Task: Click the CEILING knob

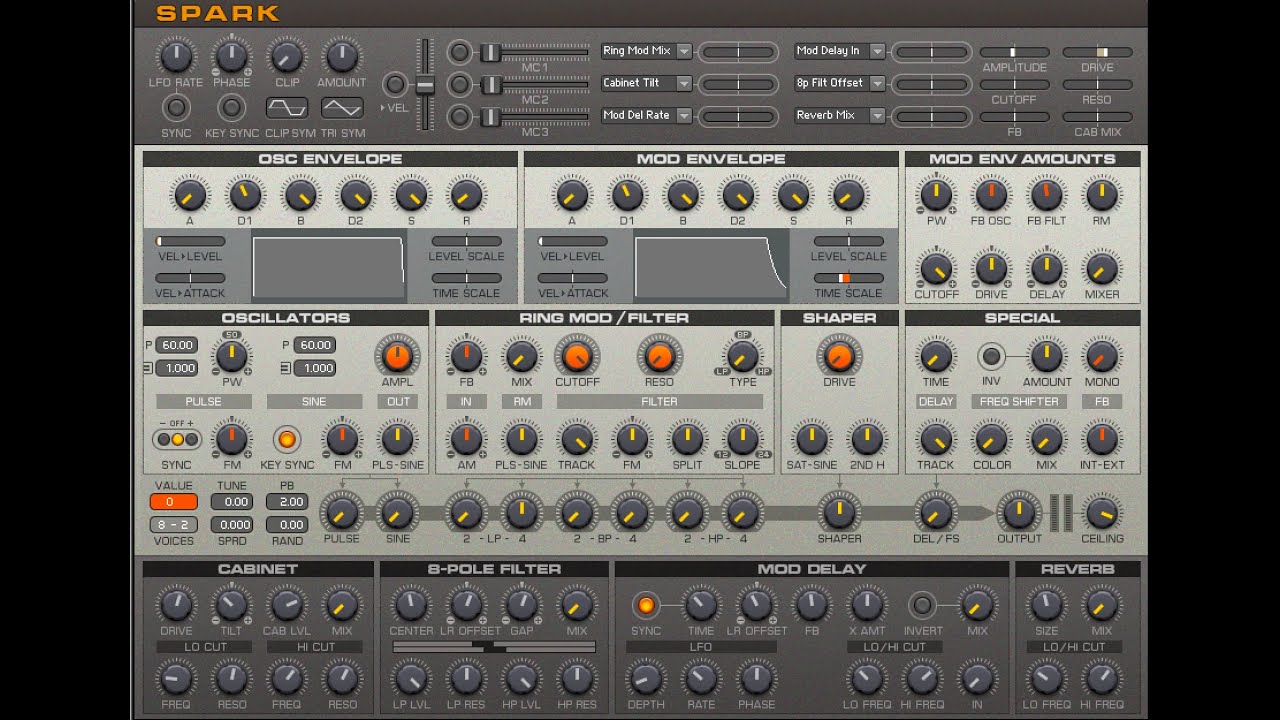Action: point(1101,512)
